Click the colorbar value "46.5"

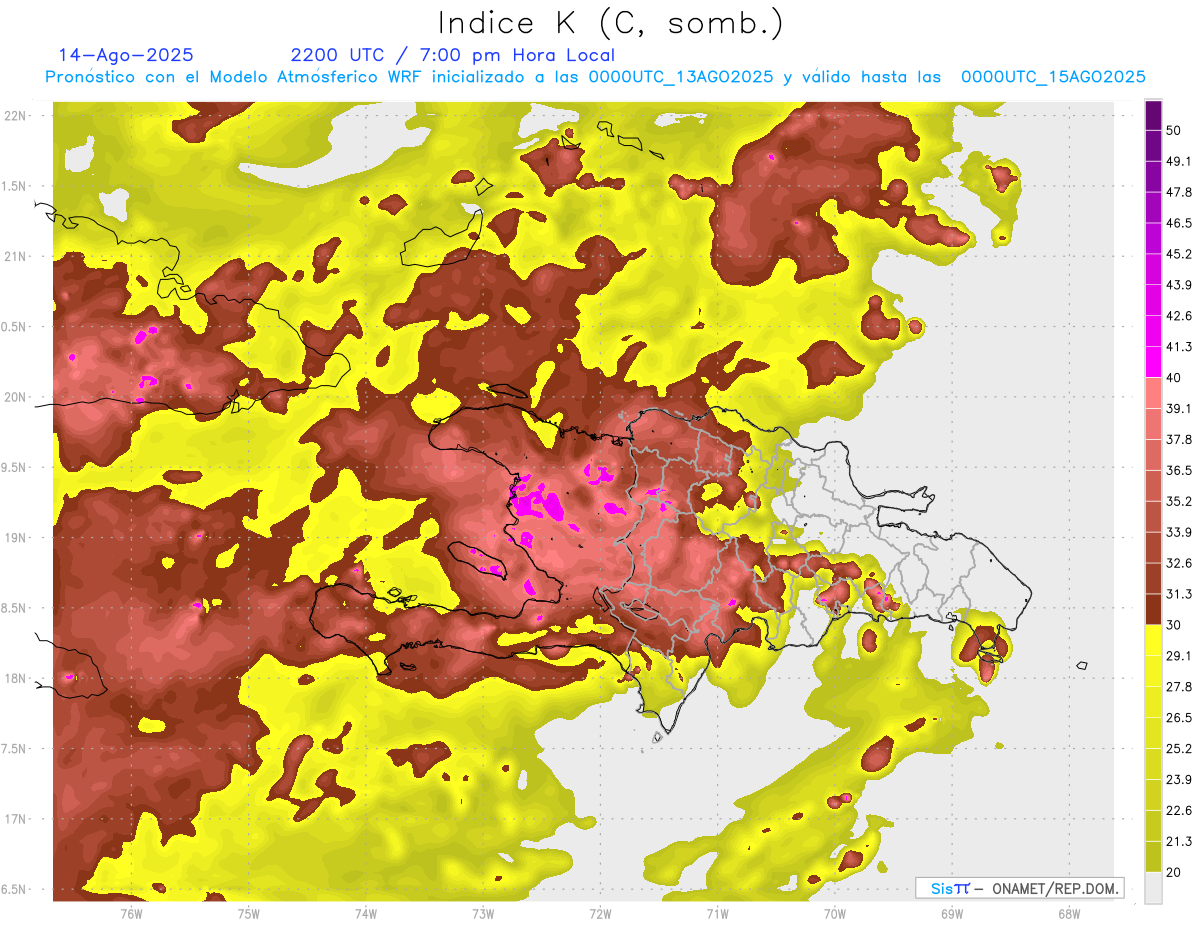point(1178,222)
